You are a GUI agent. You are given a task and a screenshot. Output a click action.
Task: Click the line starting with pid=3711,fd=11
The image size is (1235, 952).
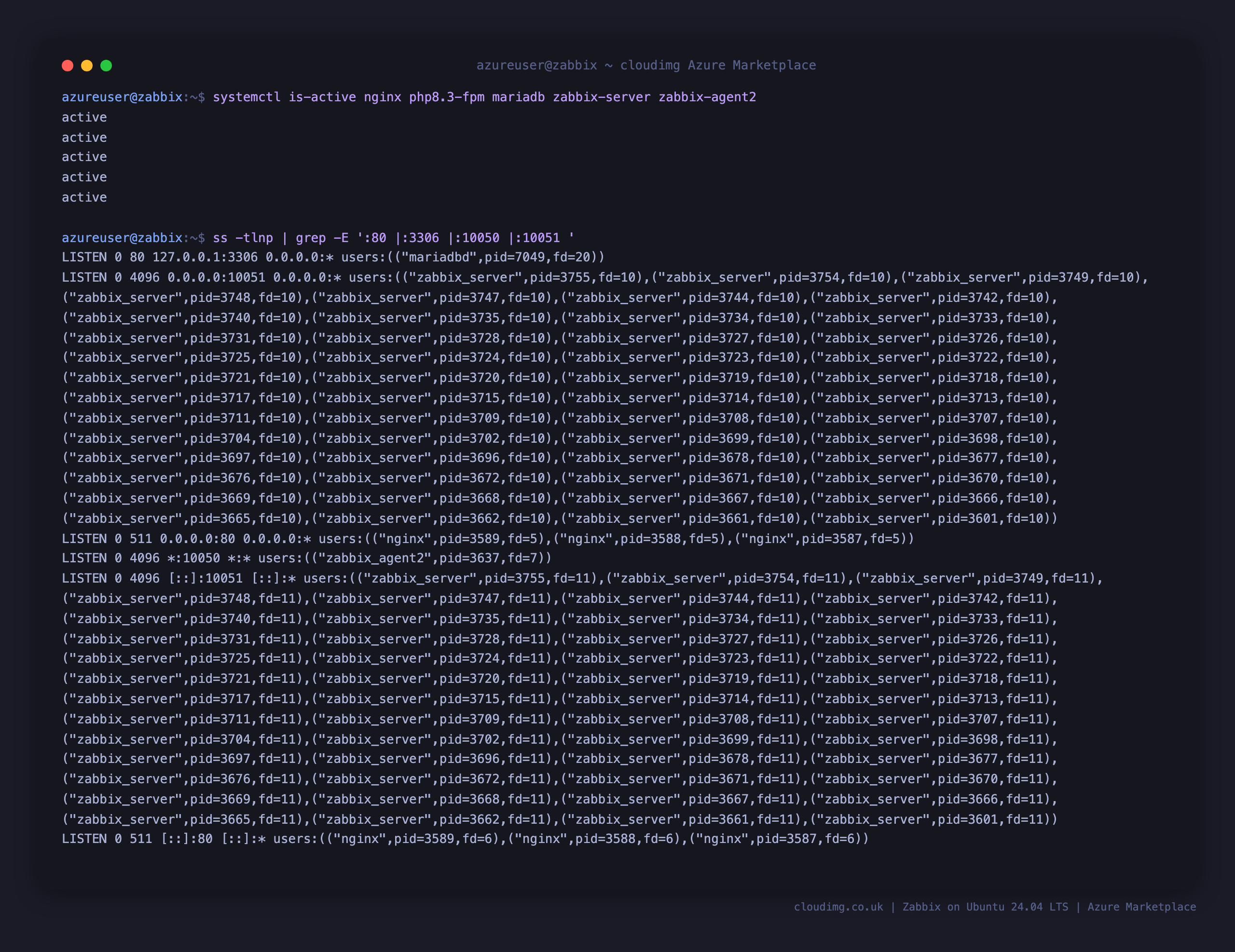tap(560, 719)
